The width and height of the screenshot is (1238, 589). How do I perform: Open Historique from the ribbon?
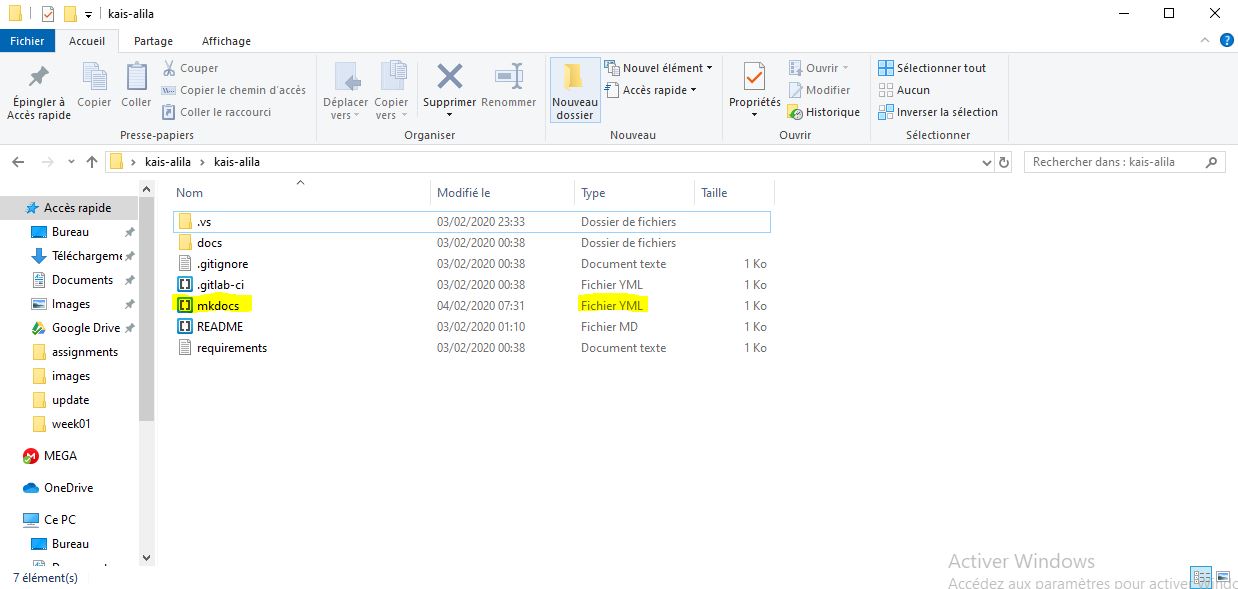point(823,112)
